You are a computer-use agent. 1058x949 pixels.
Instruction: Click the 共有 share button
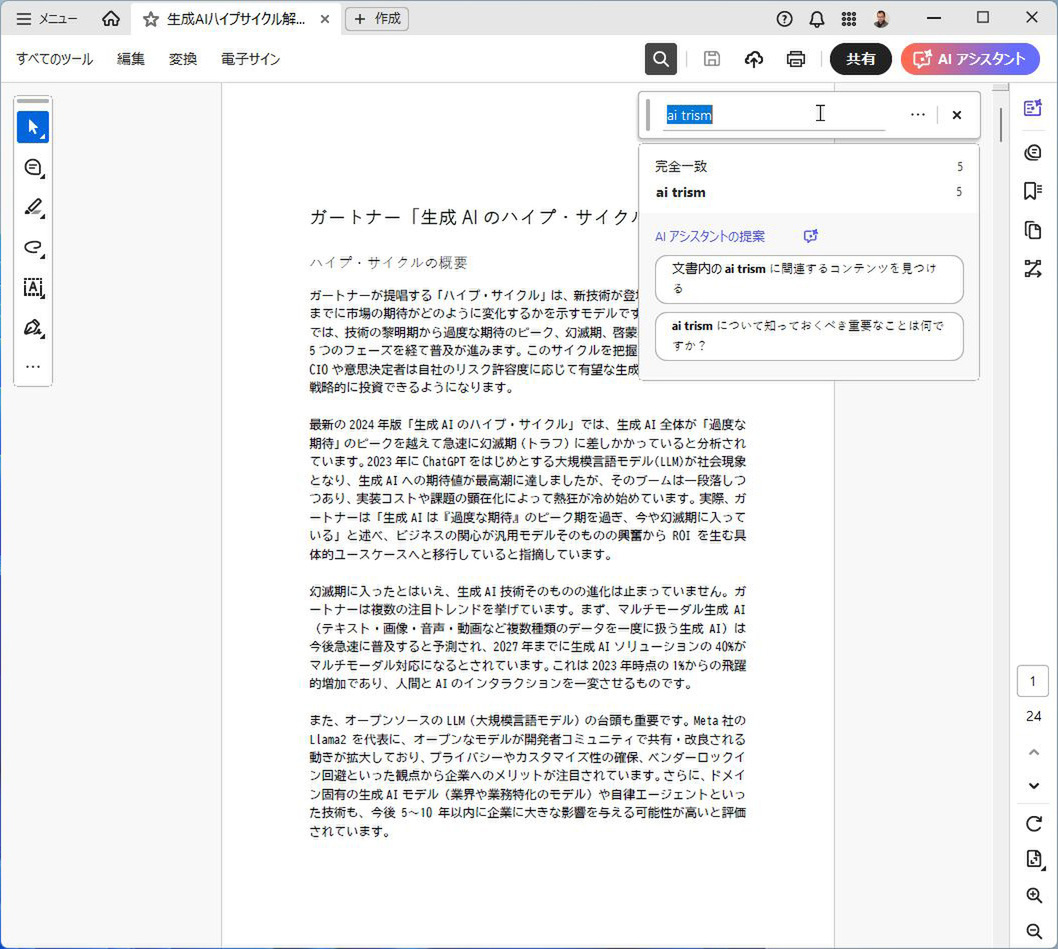tap(860, 59)
